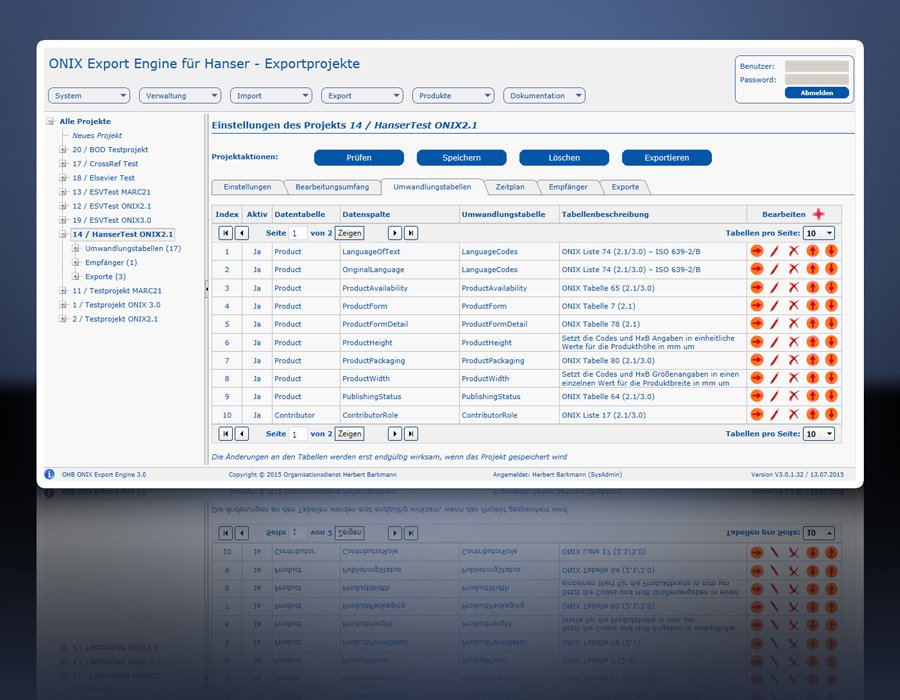Expand the Exporte (3) tree node
900x700 pixels.
tap(76, 277)
